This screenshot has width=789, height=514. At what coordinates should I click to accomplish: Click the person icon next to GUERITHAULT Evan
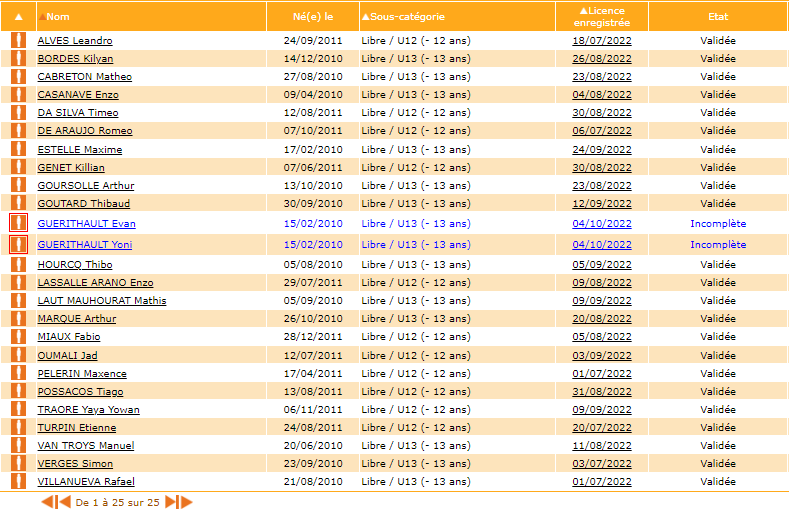18,223
